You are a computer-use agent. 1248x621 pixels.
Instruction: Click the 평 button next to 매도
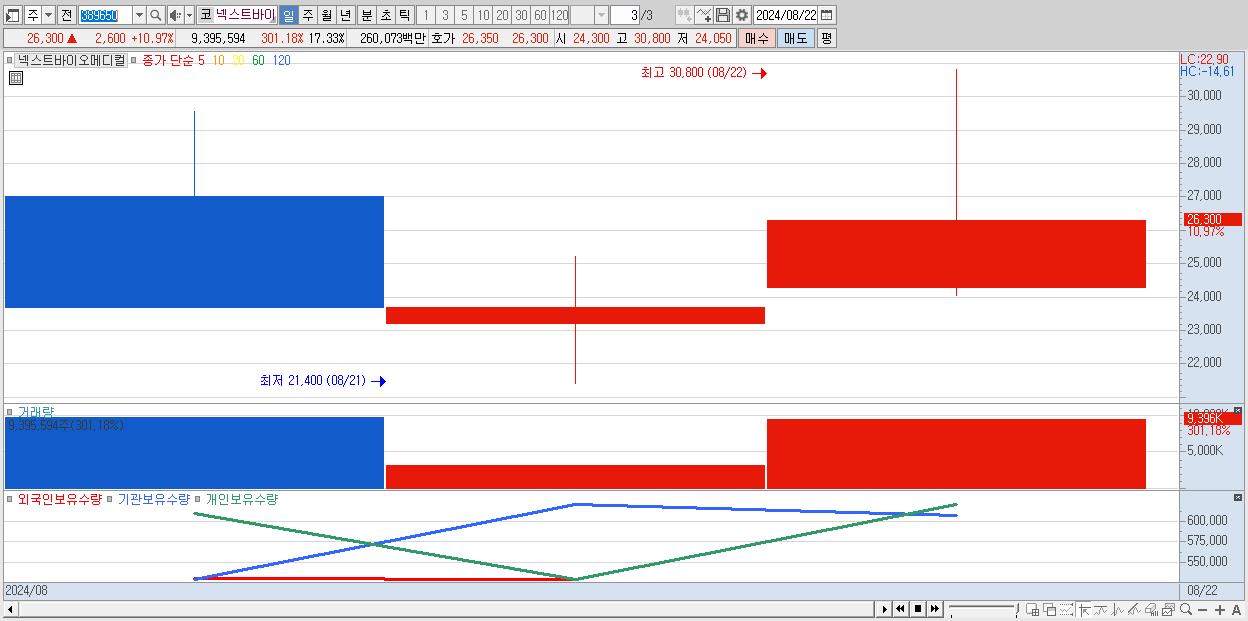826,38
